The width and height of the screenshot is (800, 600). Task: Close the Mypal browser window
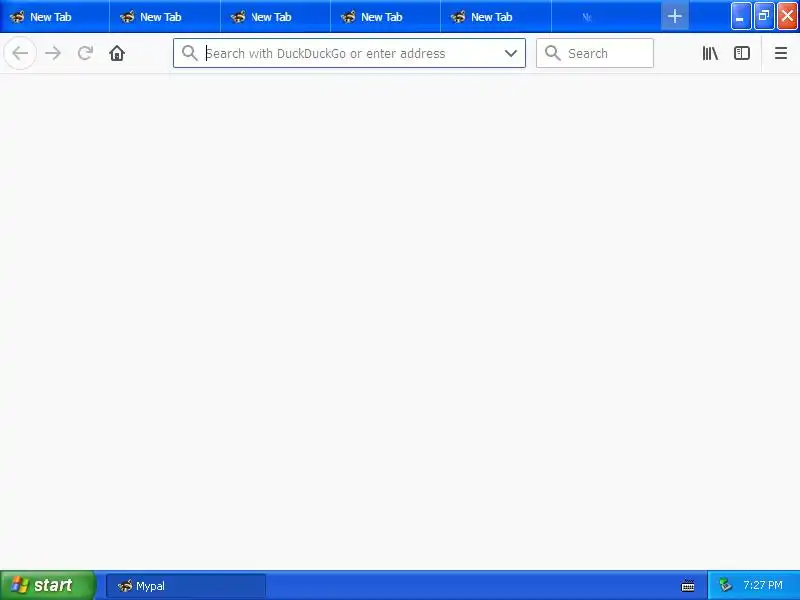(787, 16)
